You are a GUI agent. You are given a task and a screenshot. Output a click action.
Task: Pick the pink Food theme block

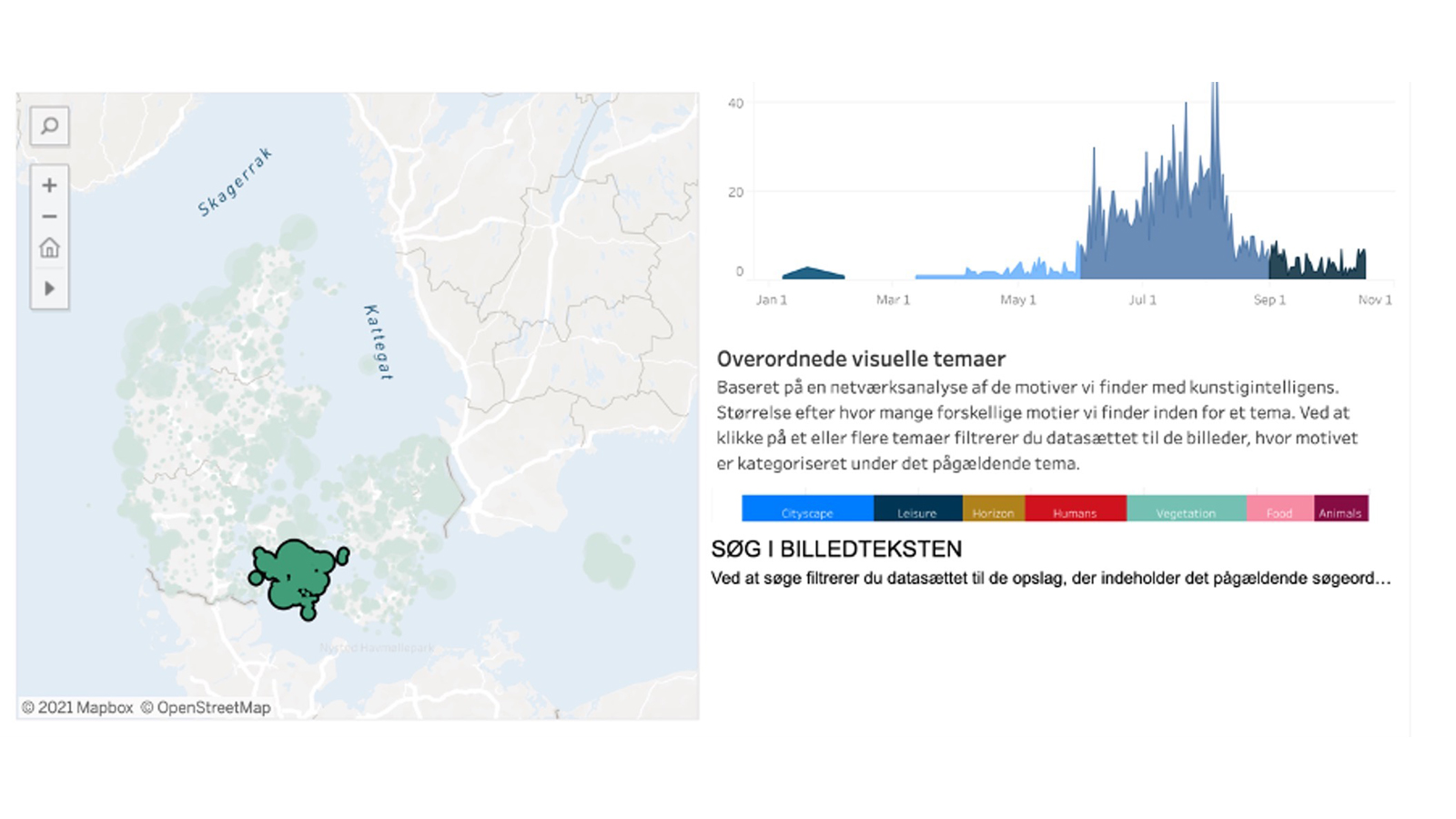click(x=1279, y=509)
